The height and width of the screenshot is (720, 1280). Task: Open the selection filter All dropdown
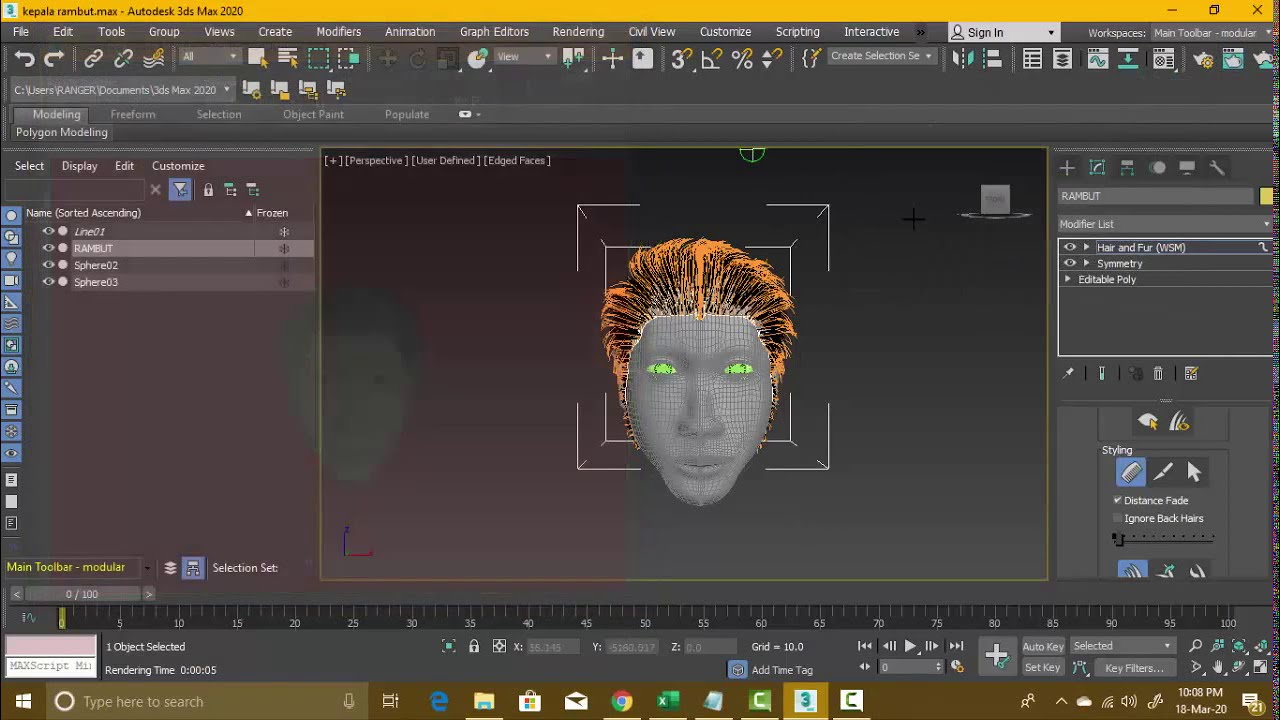pos(209,57)
